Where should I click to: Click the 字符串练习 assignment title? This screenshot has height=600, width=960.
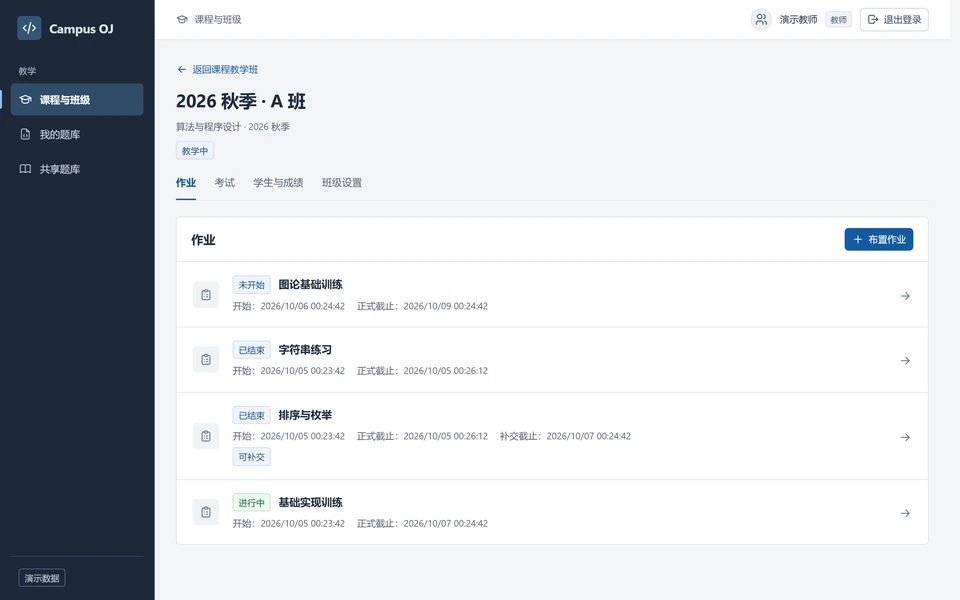click(x=305, y=350)
